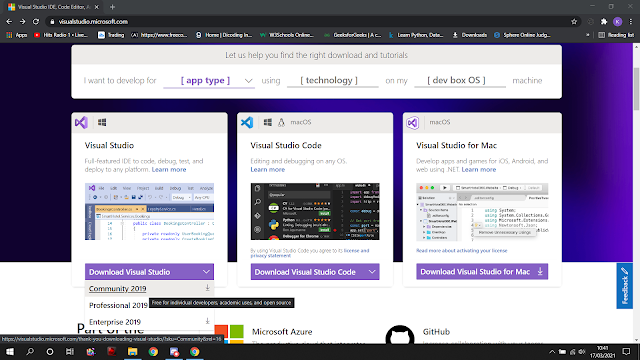Click Download Visual Studio for Mac button

482,272
